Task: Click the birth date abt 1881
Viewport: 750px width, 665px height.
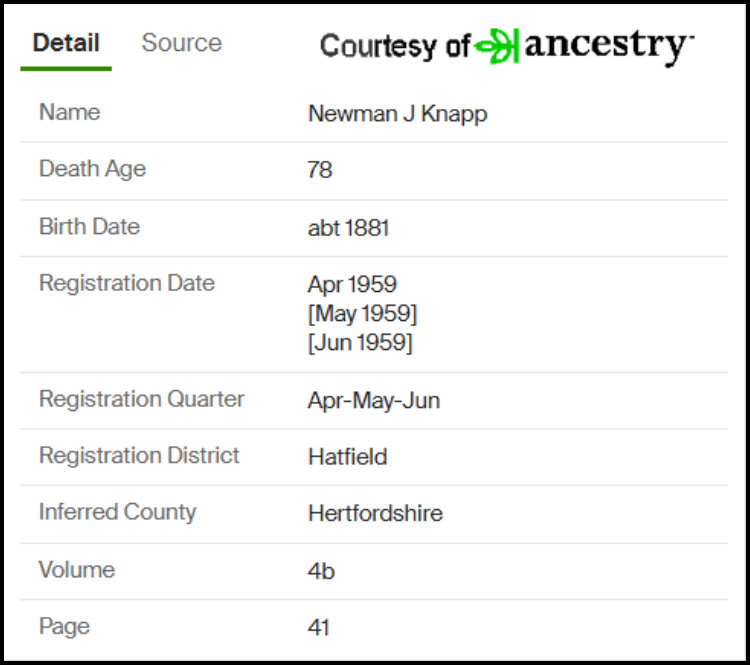Action: [348, 228]
